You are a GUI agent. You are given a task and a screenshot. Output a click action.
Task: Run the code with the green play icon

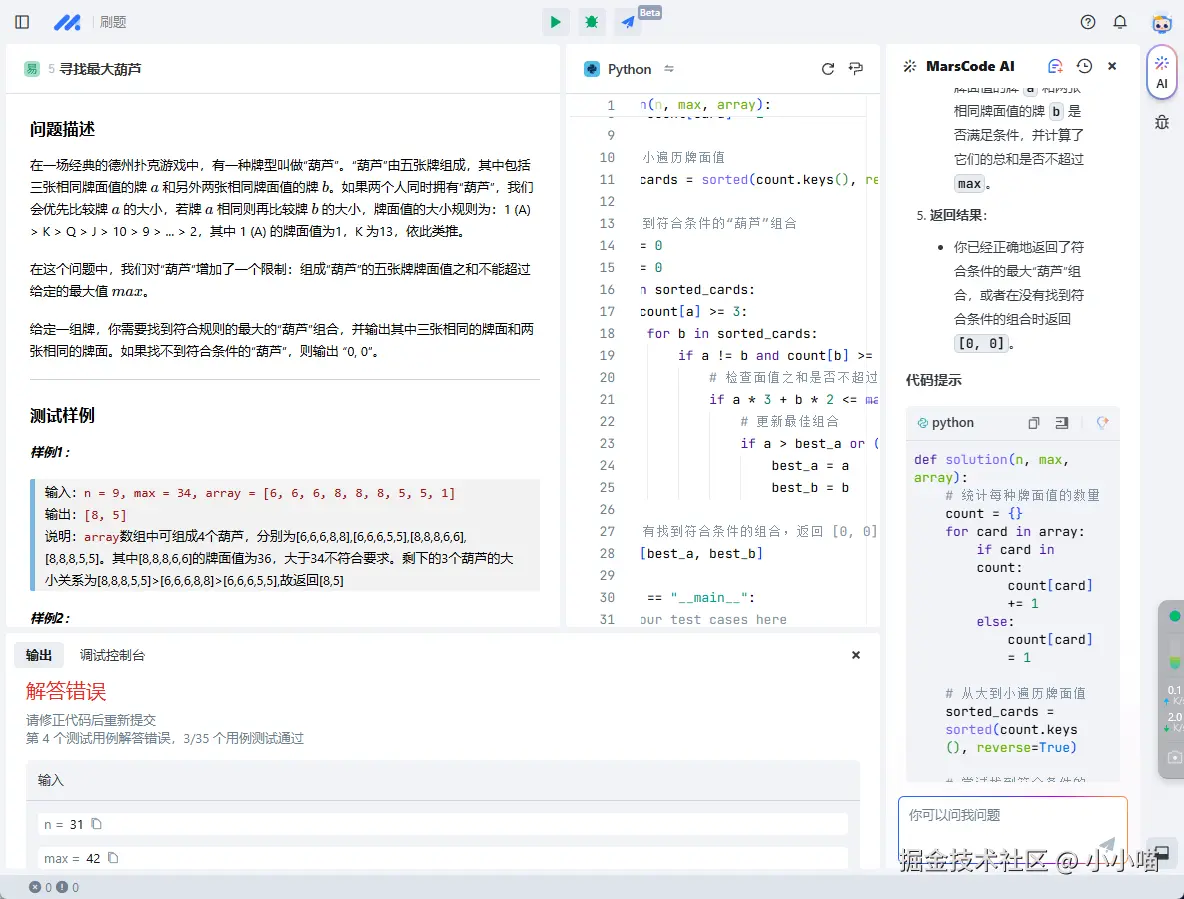555,21
